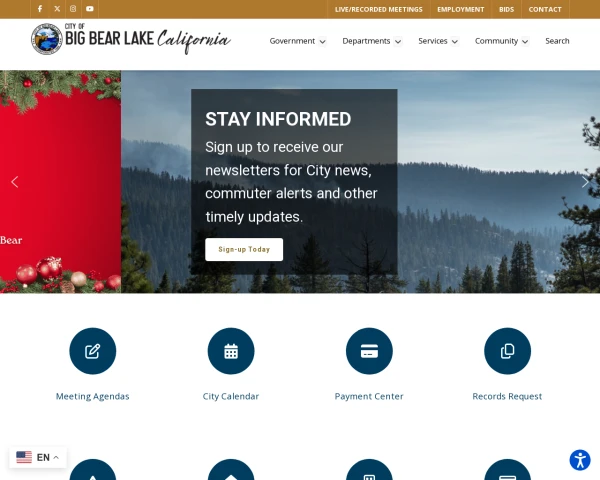Open the Employment top menu item
Viewport: 600px width, 480px height.
pos(461,9)
